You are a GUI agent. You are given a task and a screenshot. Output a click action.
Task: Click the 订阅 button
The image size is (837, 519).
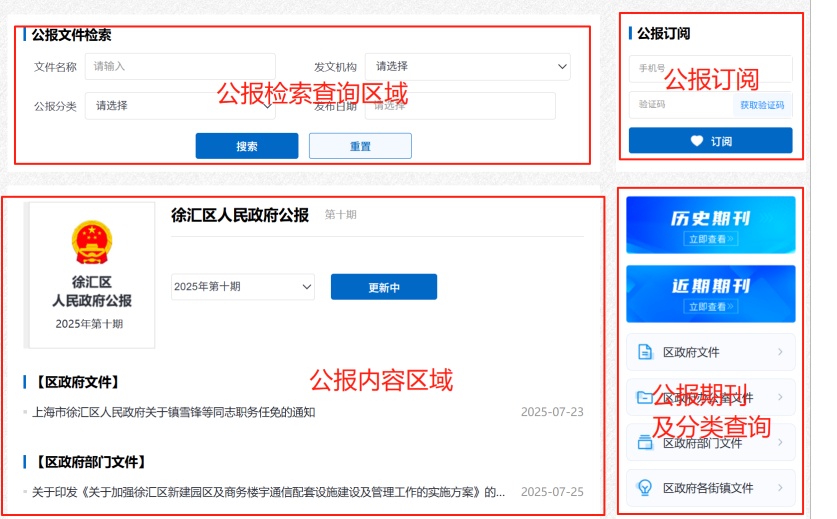click(x=710, y=140)
